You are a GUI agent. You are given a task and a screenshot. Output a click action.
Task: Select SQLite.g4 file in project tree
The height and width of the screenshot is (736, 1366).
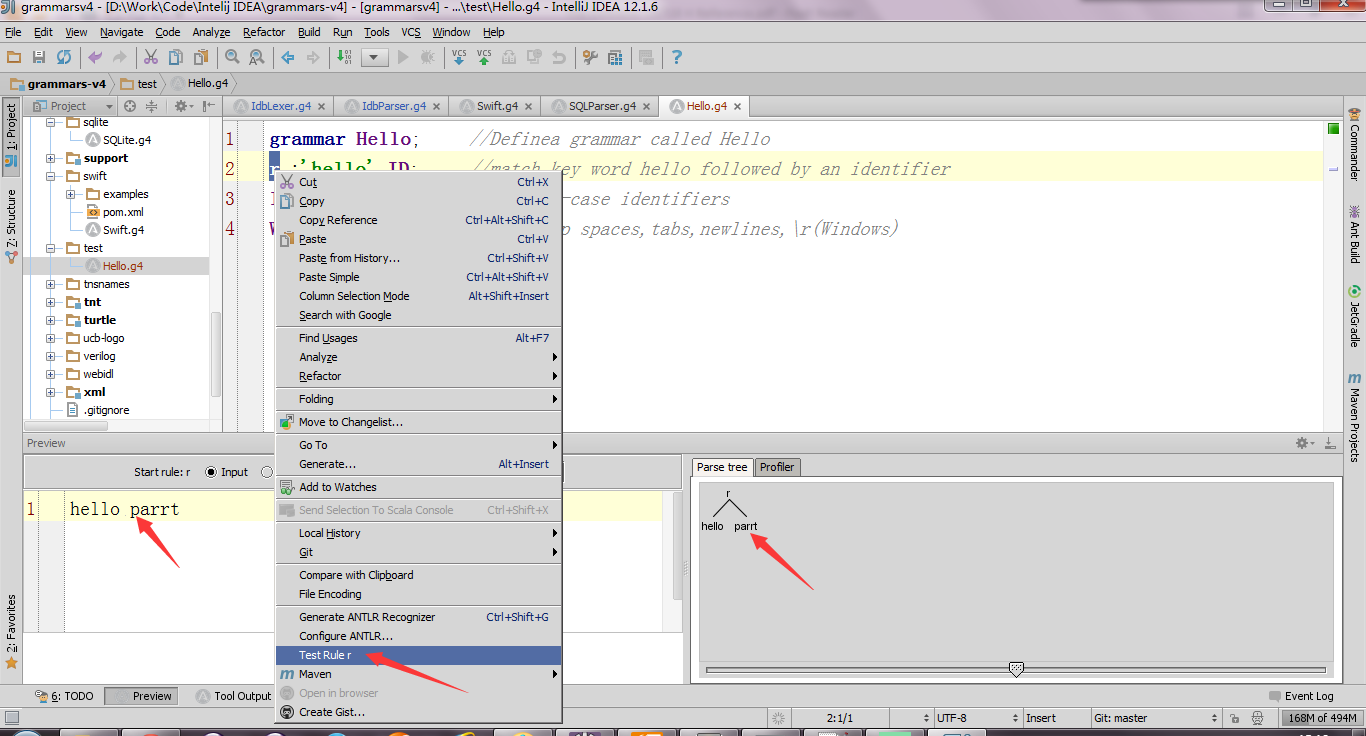coord(118,140)
